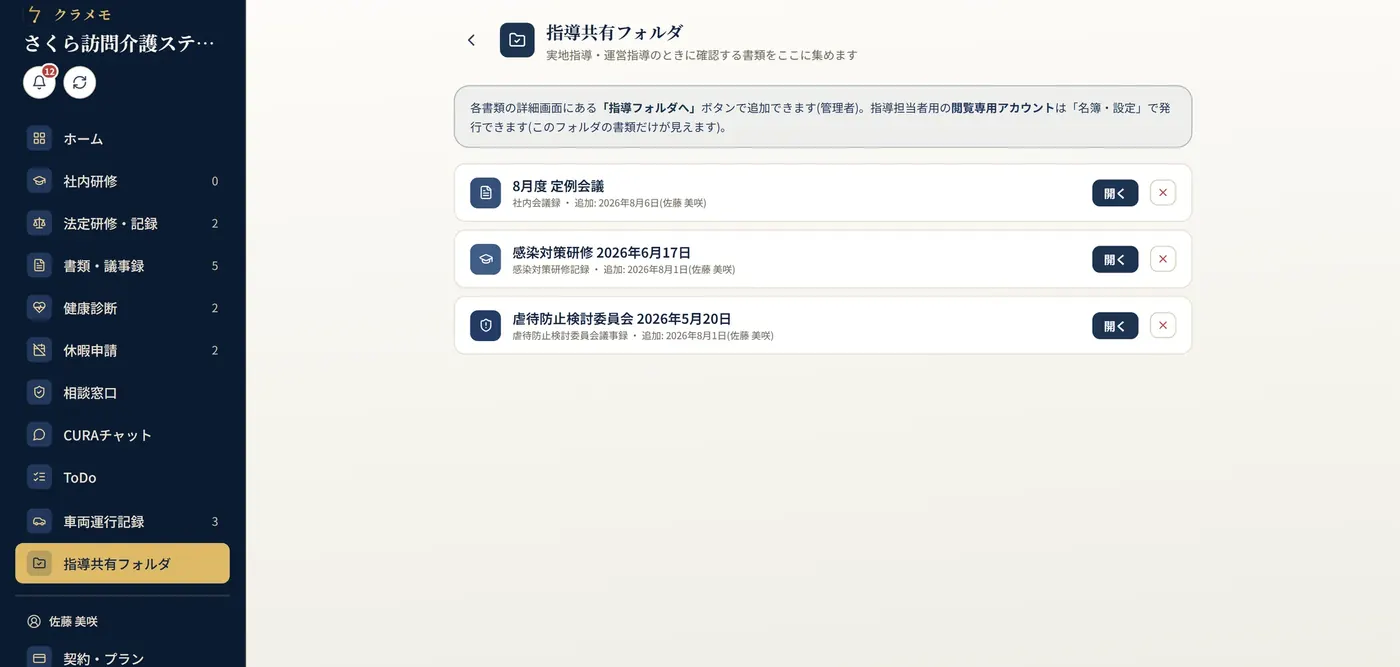Click the folder icon in page header
1400x667 pixels.
pyautogui.click(x=517, y=40)
